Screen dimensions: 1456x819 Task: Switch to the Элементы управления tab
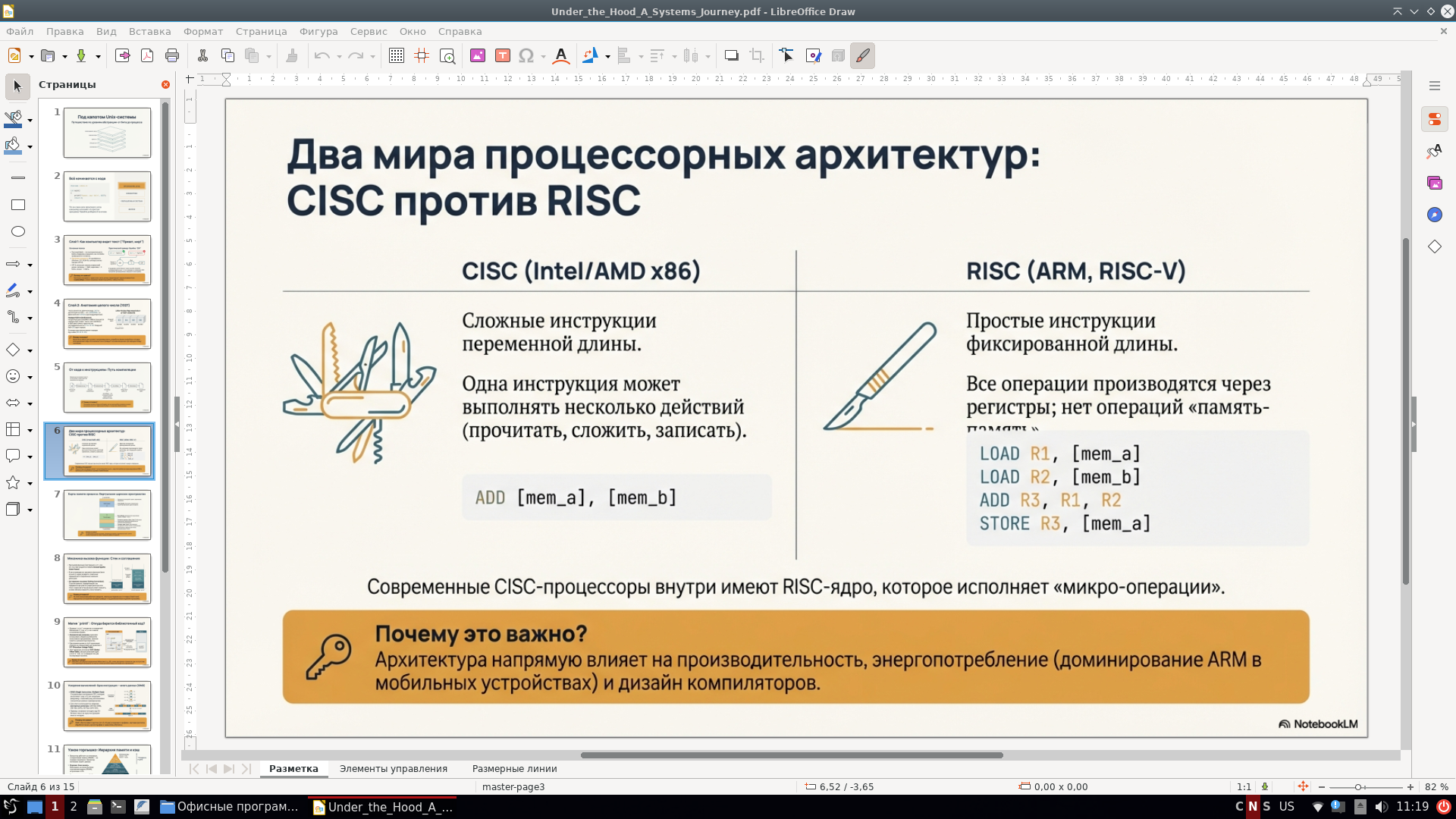pyautogui.click(x=394, y=768)
